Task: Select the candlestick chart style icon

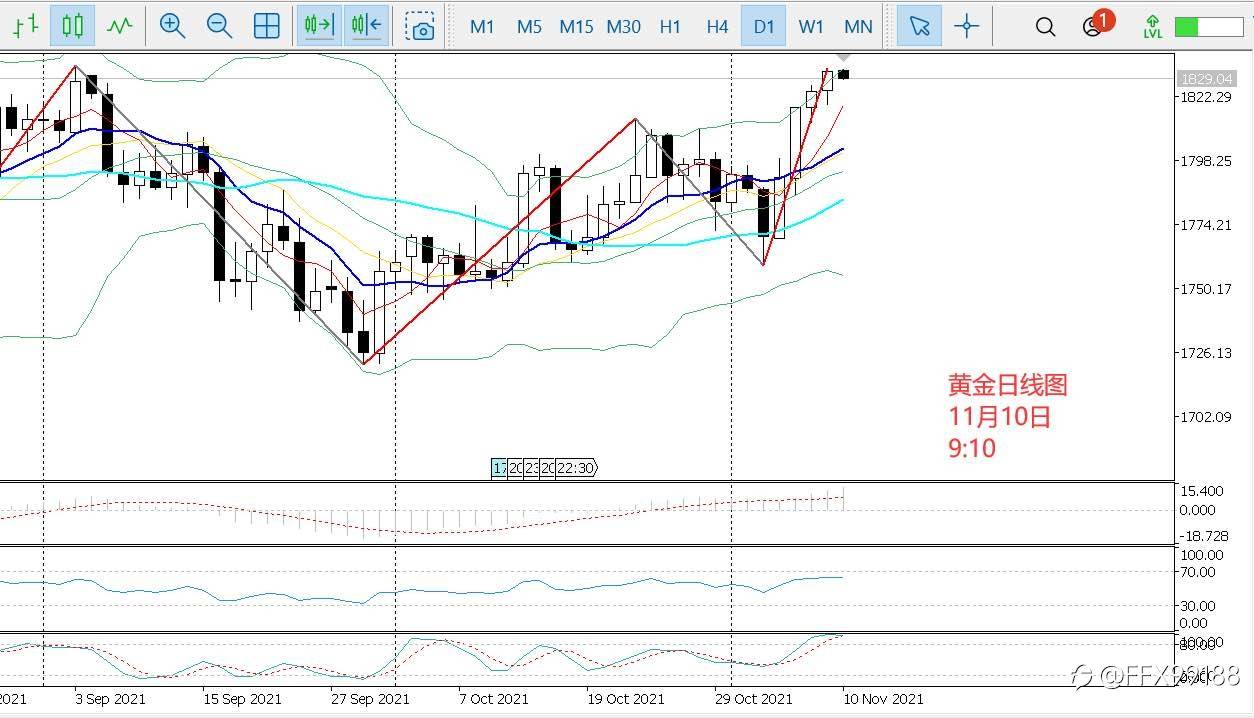Action: click(x=72, y=26)
